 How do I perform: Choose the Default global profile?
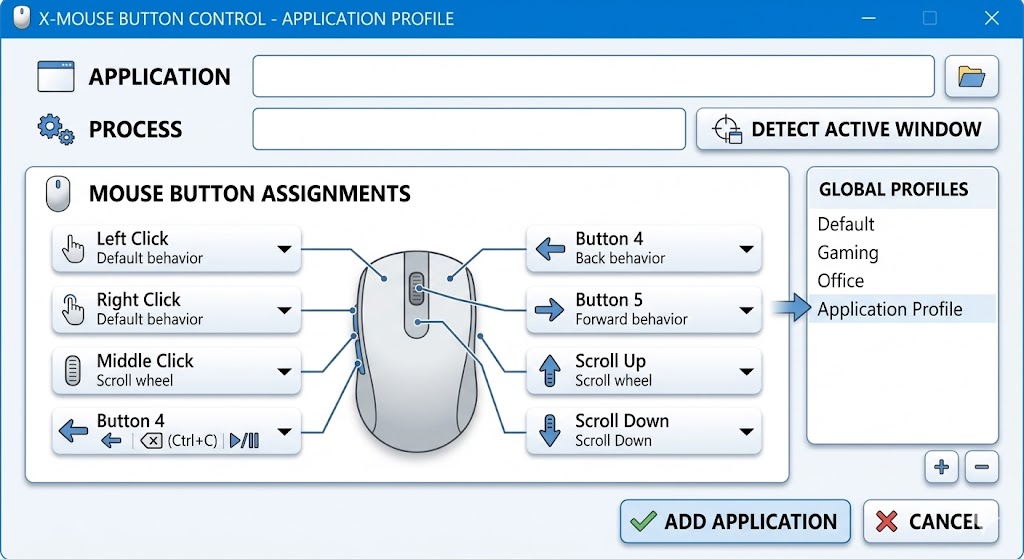pos(846,224)
